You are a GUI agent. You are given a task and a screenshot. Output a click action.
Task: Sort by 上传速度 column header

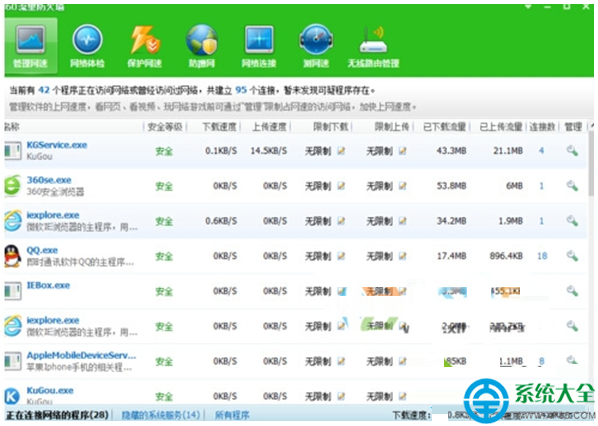click(x=269, y=127)
